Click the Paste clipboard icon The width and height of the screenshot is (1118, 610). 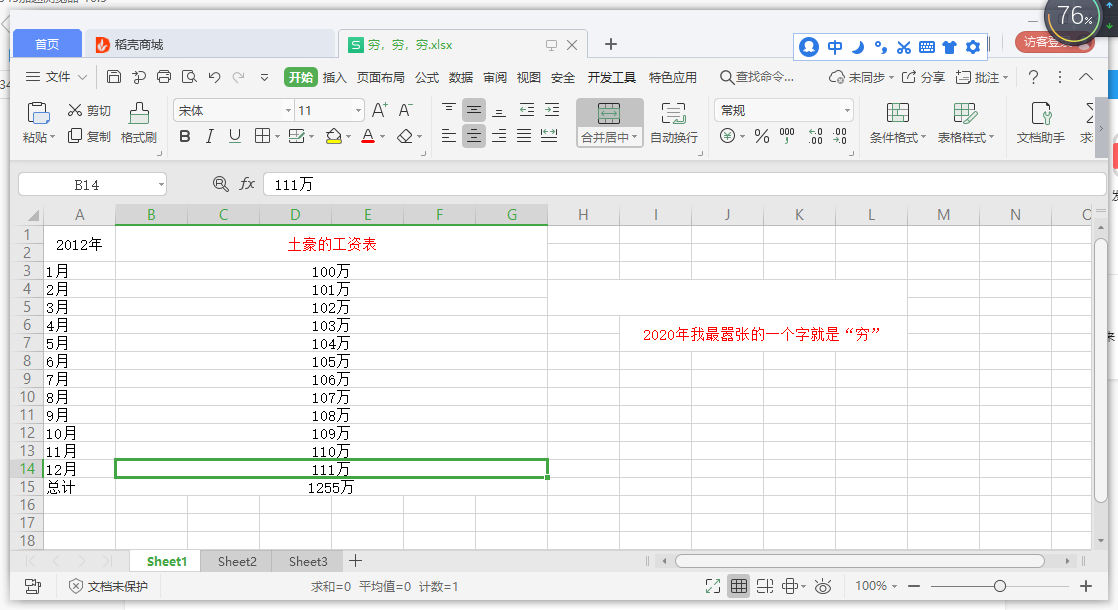coord(38,113)
